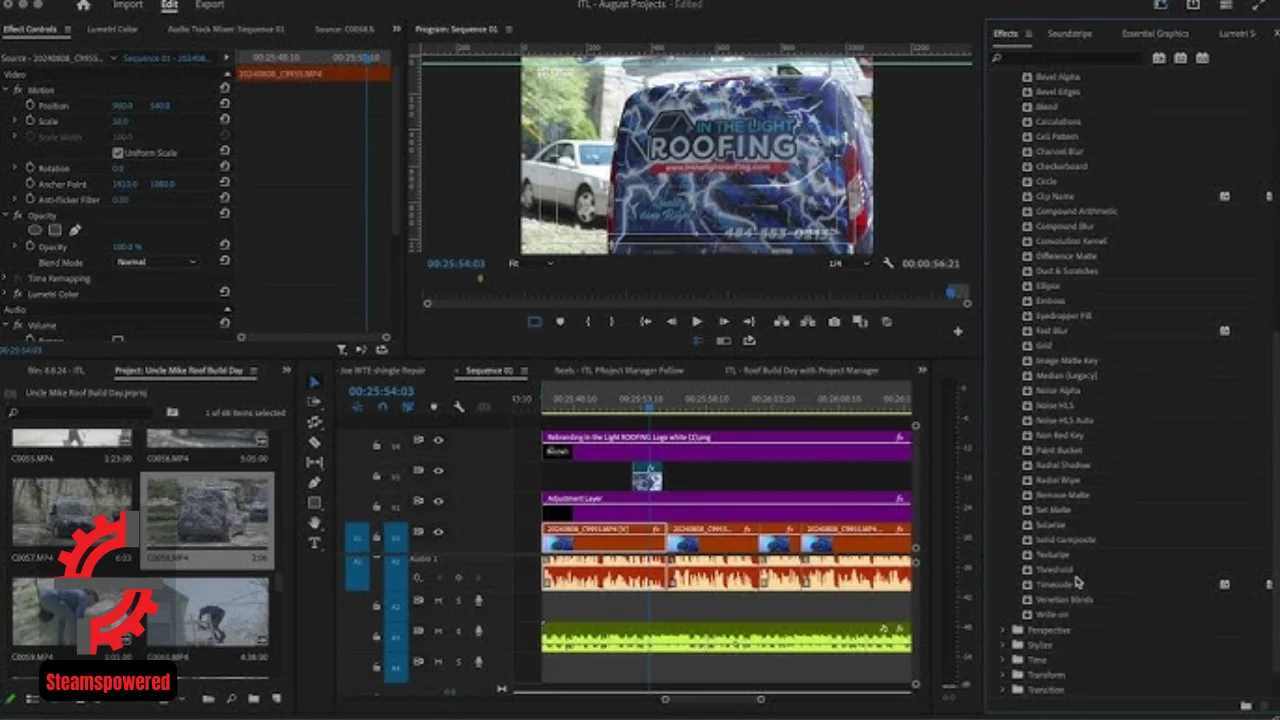The image size is (1280, 720).
Task: Click Go to Out point button
Action: 749,322
